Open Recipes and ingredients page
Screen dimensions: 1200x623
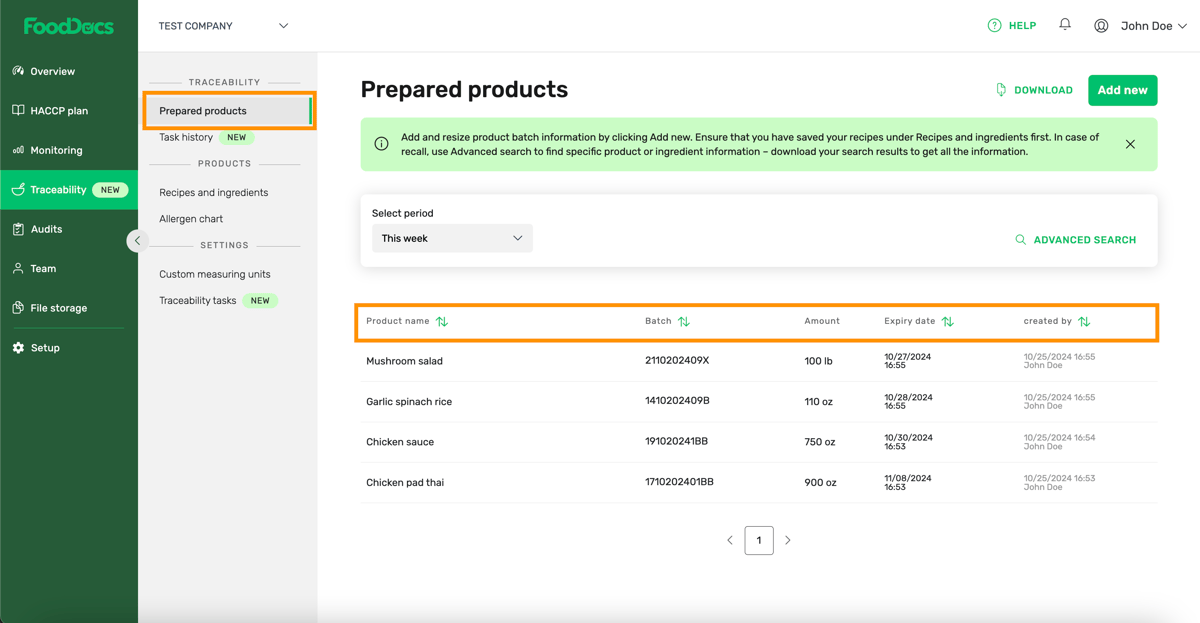tap(212, 192)
